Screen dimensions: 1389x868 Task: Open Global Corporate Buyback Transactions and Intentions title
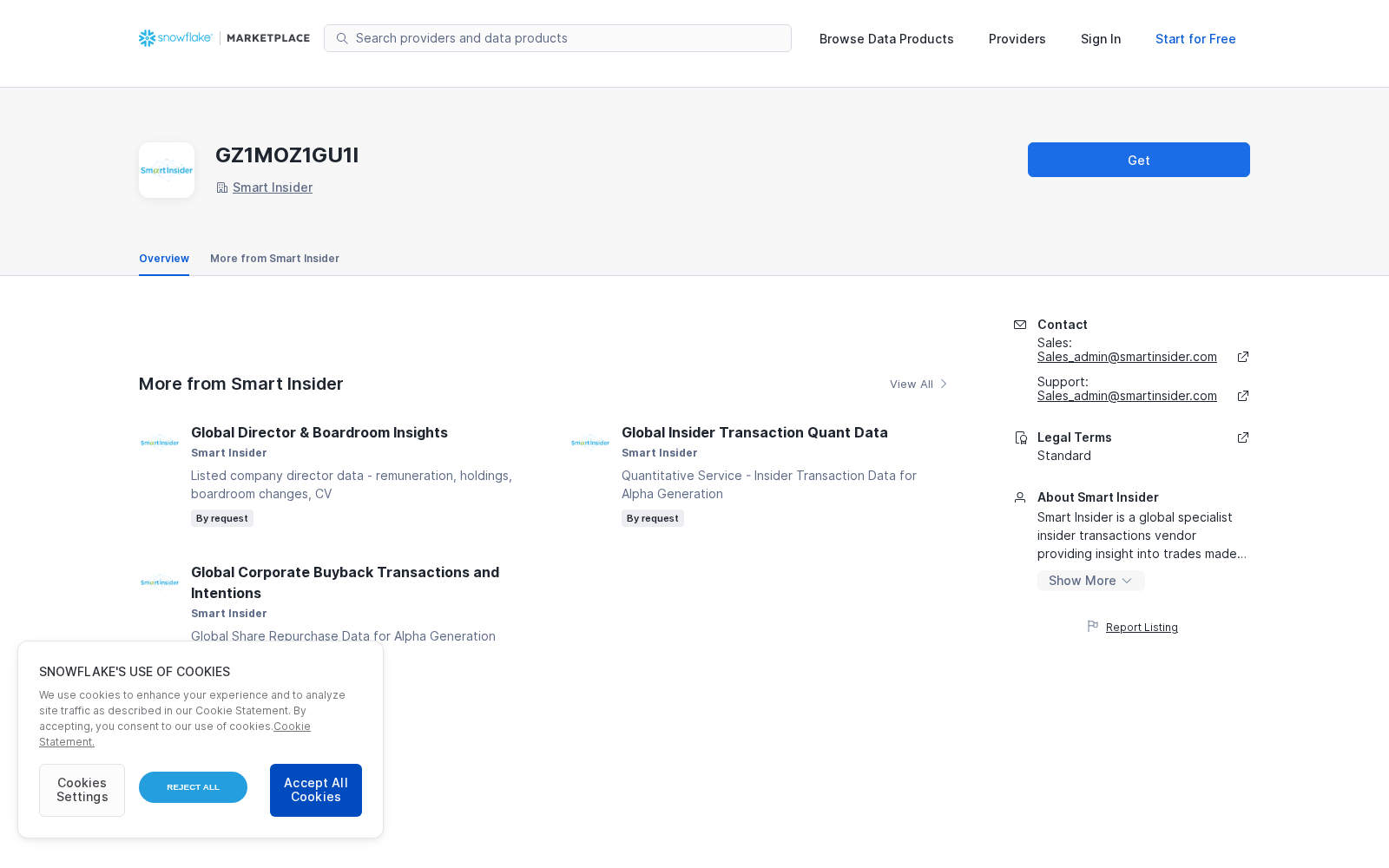[x=346, y=582]
